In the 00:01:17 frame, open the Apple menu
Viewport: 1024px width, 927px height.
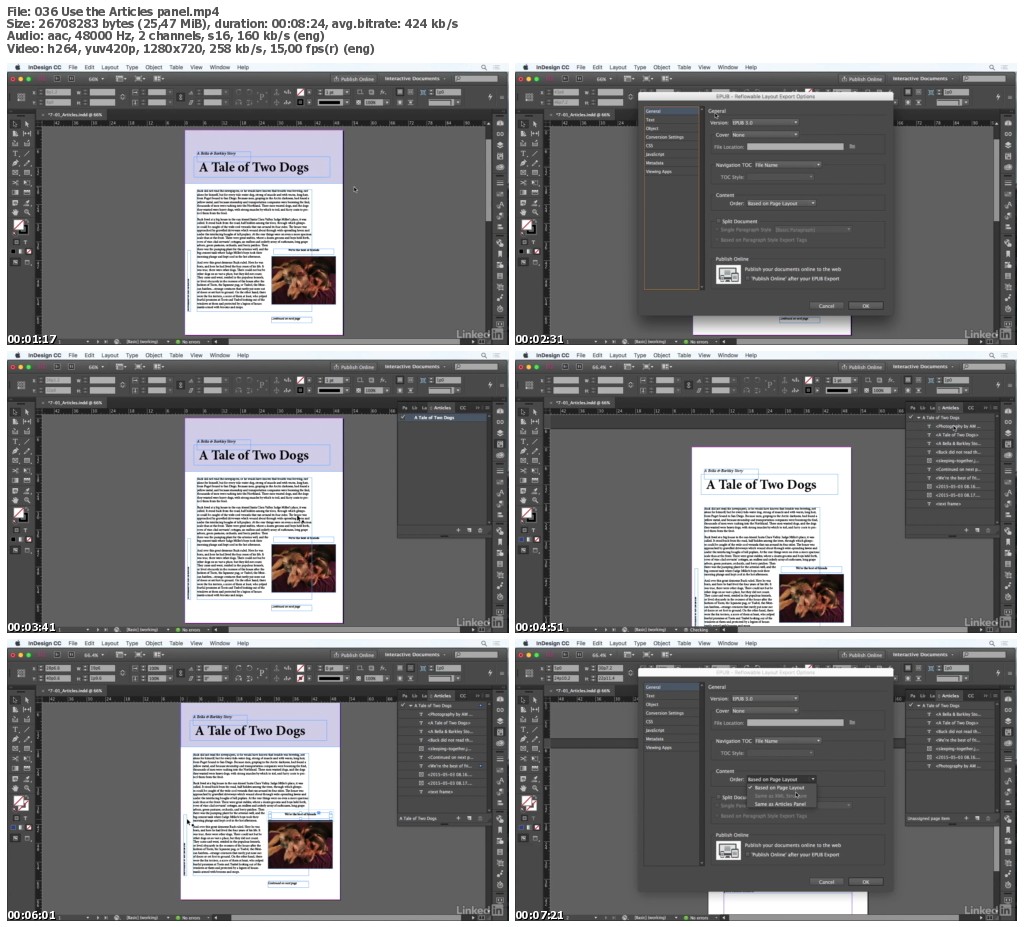18,67
